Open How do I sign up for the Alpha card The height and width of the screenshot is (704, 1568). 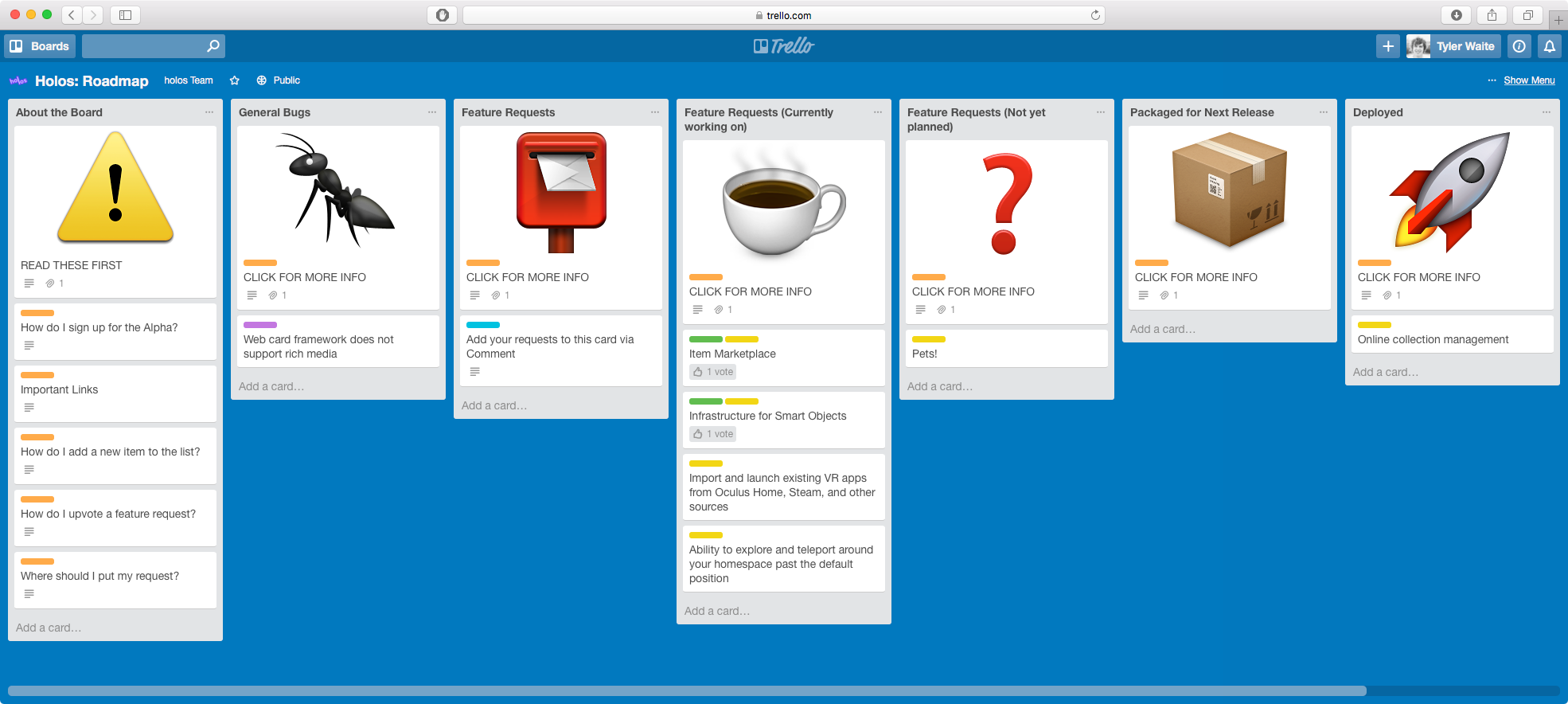tap(115, 331)
